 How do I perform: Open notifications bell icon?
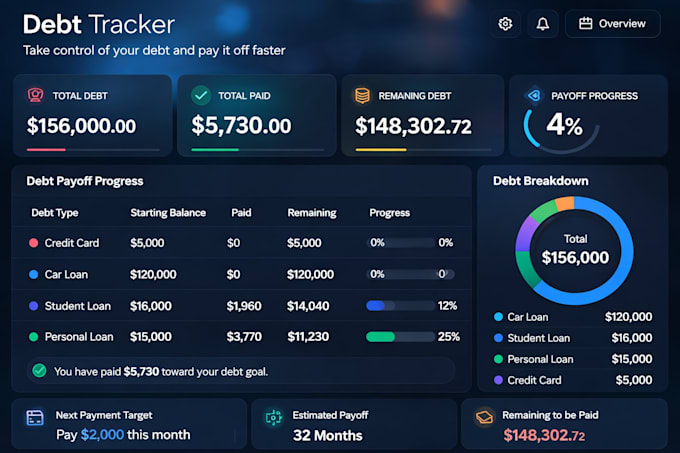point(543,24)
